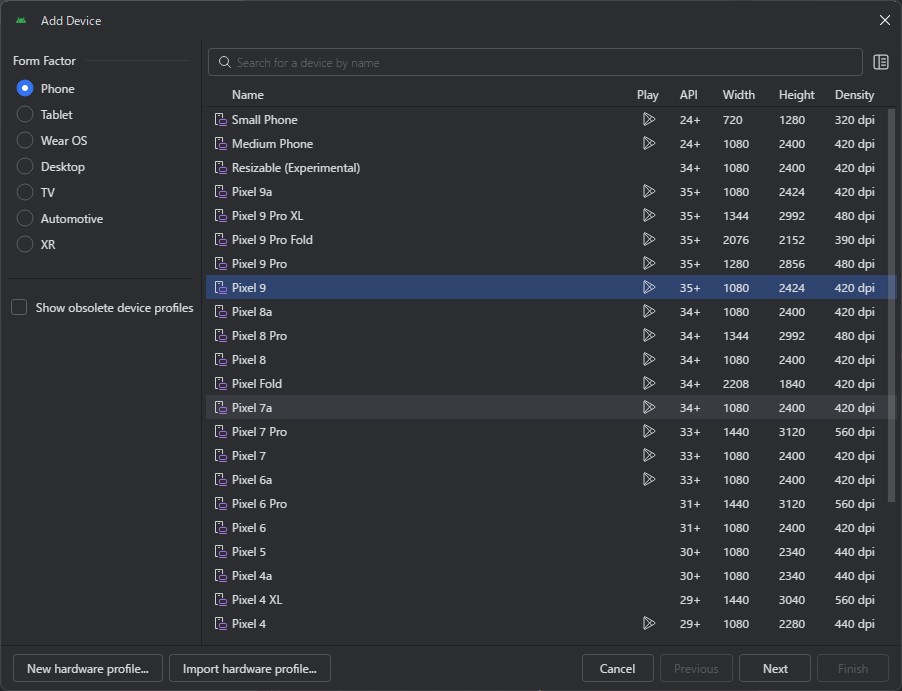Viewport: 902px width, 691px height.
Task: Choose the Wear OS form factor
Action: click(25, 141)
